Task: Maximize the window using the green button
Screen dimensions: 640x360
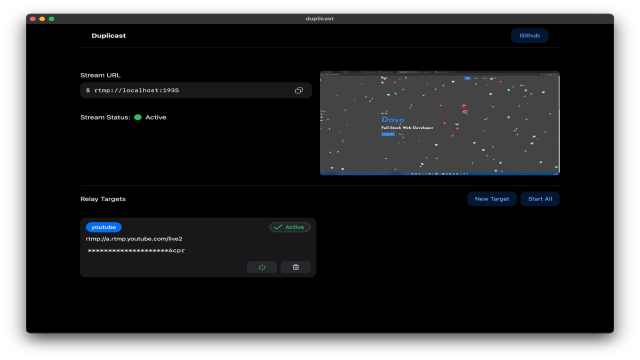Action: click(x=51, y=19)
